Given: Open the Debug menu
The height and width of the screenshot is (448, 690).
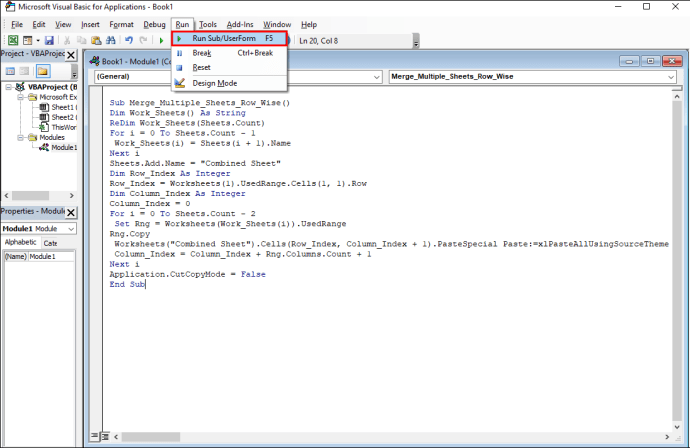Looking at the screenshot, I should coord(154,25).
